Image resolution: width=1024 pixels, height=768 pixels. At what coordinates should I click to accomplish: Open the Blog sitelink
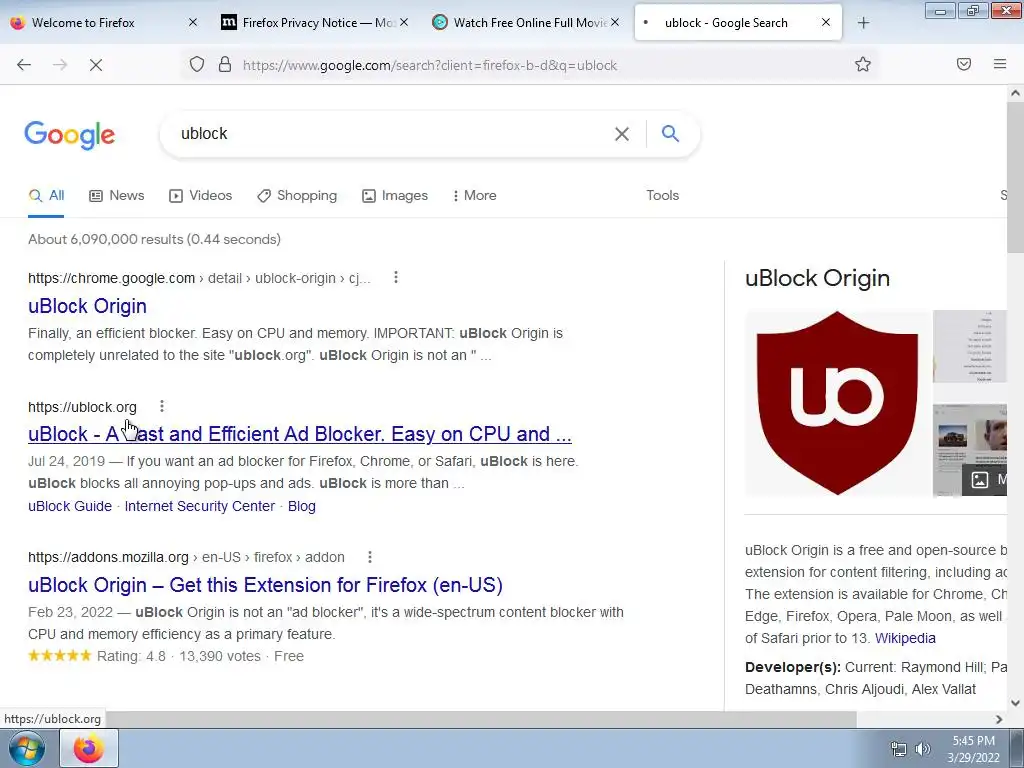[x=302, y=506]
